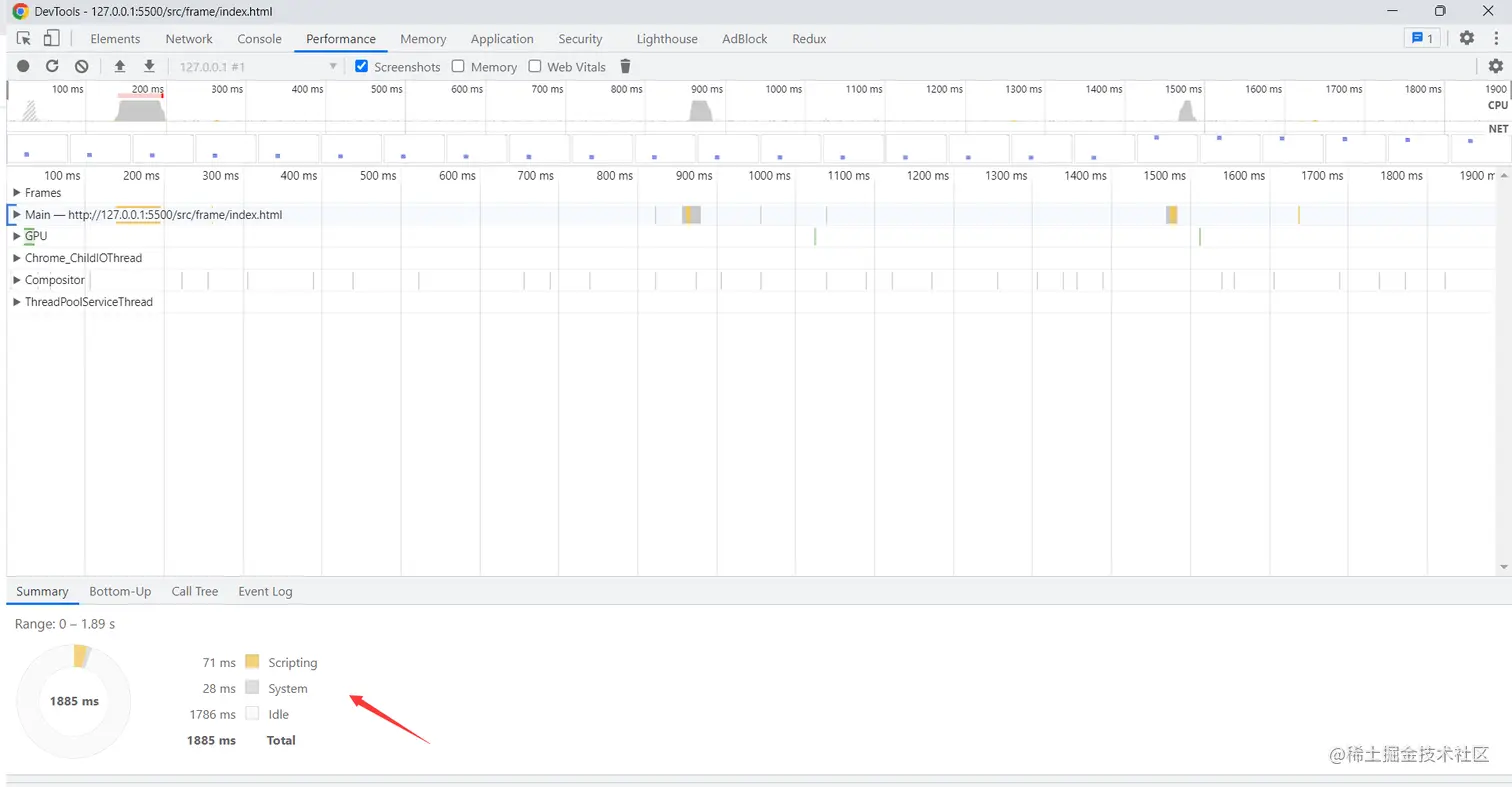Viewport: 1512px width, 787px height.
Task: Click the flame chart scroll up arrow
Action: pos(1503,175)
